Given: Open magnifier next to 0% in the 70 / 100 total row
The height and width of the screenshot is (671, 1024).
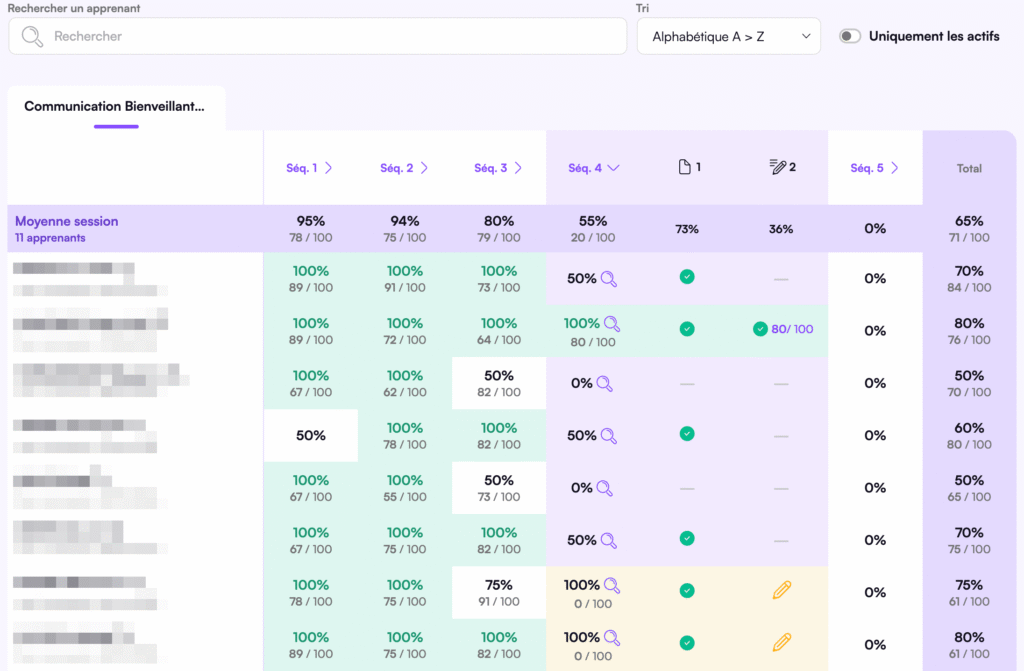Looking at the screenshot, I should click(x=605, y=384).
